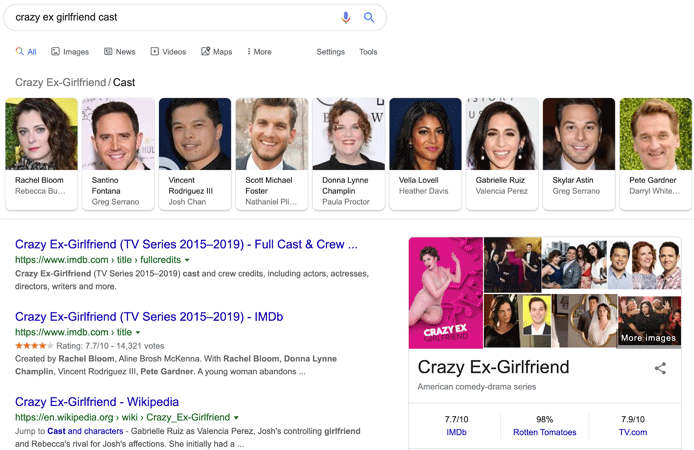Open the Crazy Ex-Girlfriend (TV Series 2015–2019) - IMDb result
This screenshot has width=694, height=450.
coord(149,317)
